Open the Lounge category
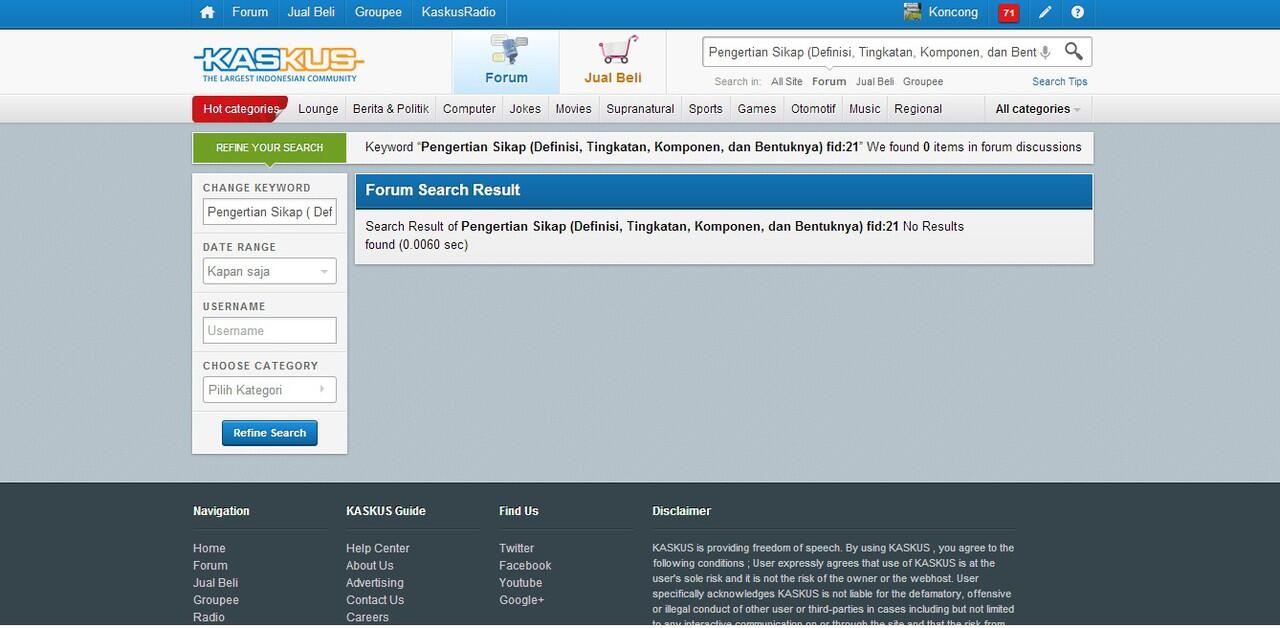Screen dimensions: 1280x628 coord(318,109)
